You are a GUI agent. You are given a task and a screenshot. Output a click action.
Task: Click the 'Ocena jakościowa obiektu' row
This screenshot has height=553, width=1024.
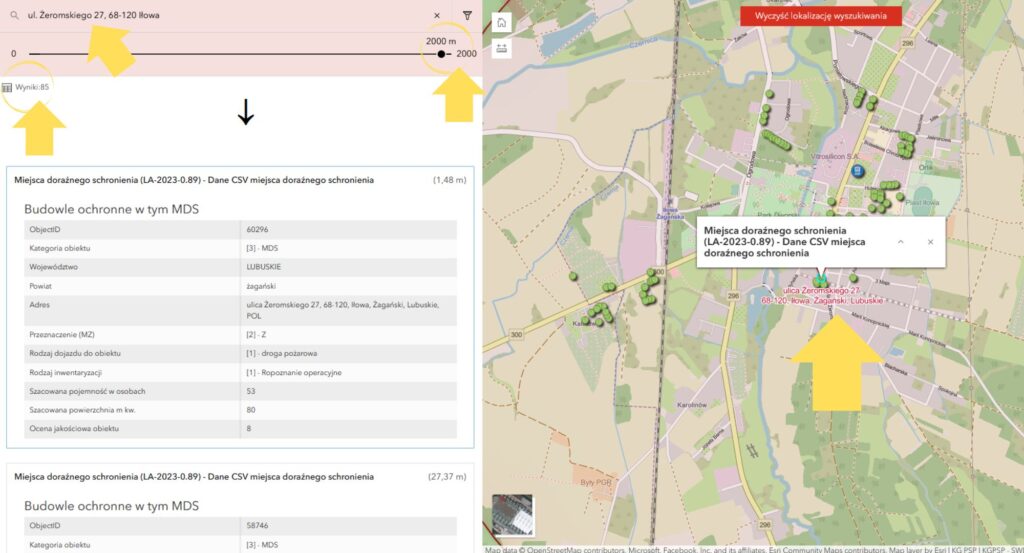[240, 428]
